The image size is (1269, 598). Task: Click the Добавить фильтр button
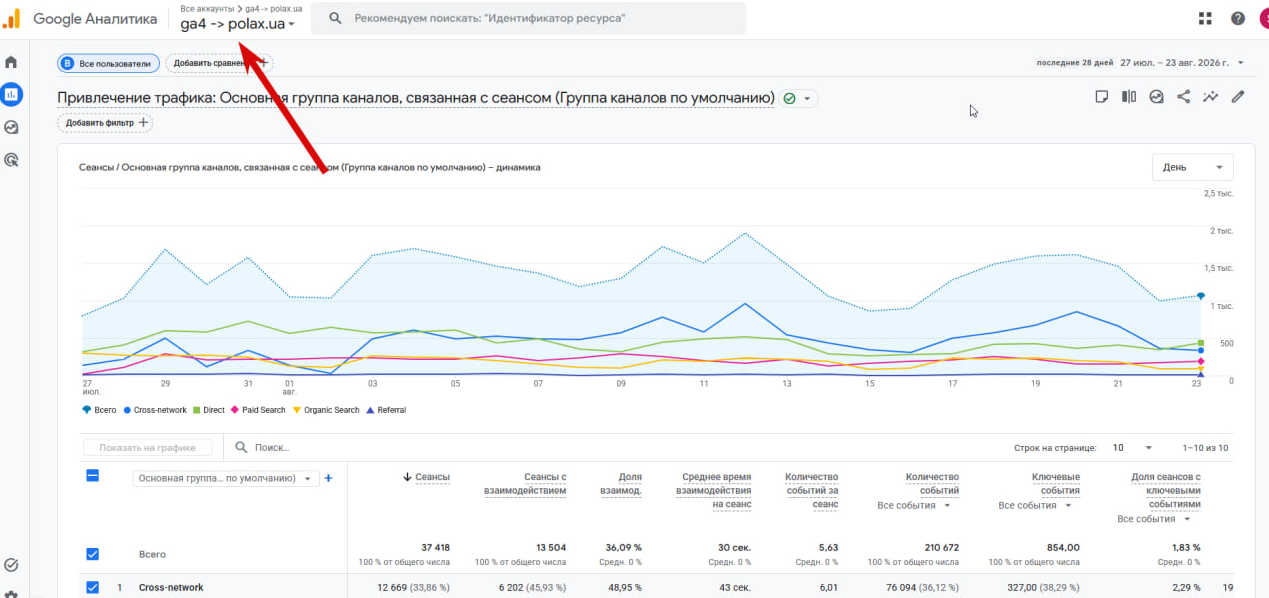104,122
